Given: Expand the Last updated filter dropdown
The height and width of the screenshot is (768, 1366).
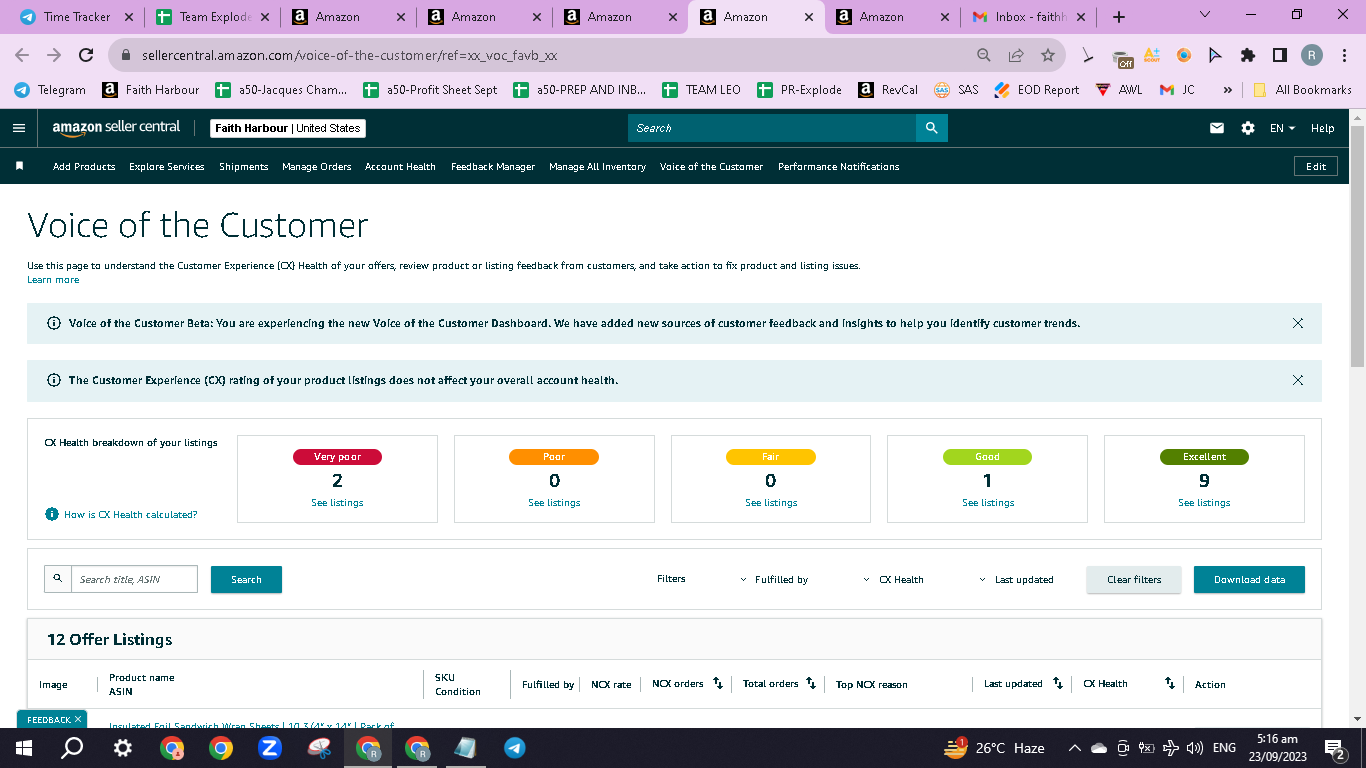Looking at the screenshot, I should (x=1016, y=580).
